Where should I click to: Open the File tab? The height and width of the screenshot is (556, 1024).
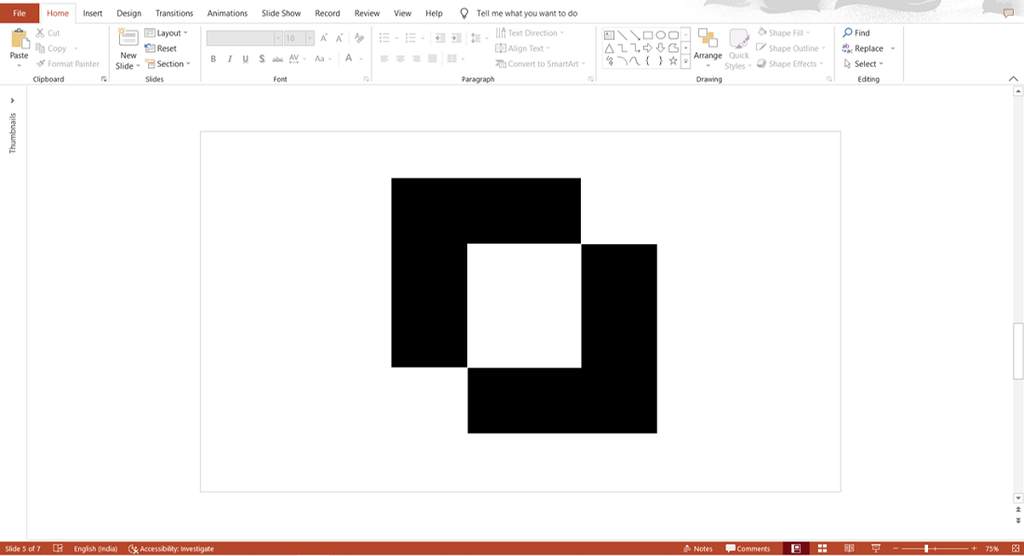[19, 13]
